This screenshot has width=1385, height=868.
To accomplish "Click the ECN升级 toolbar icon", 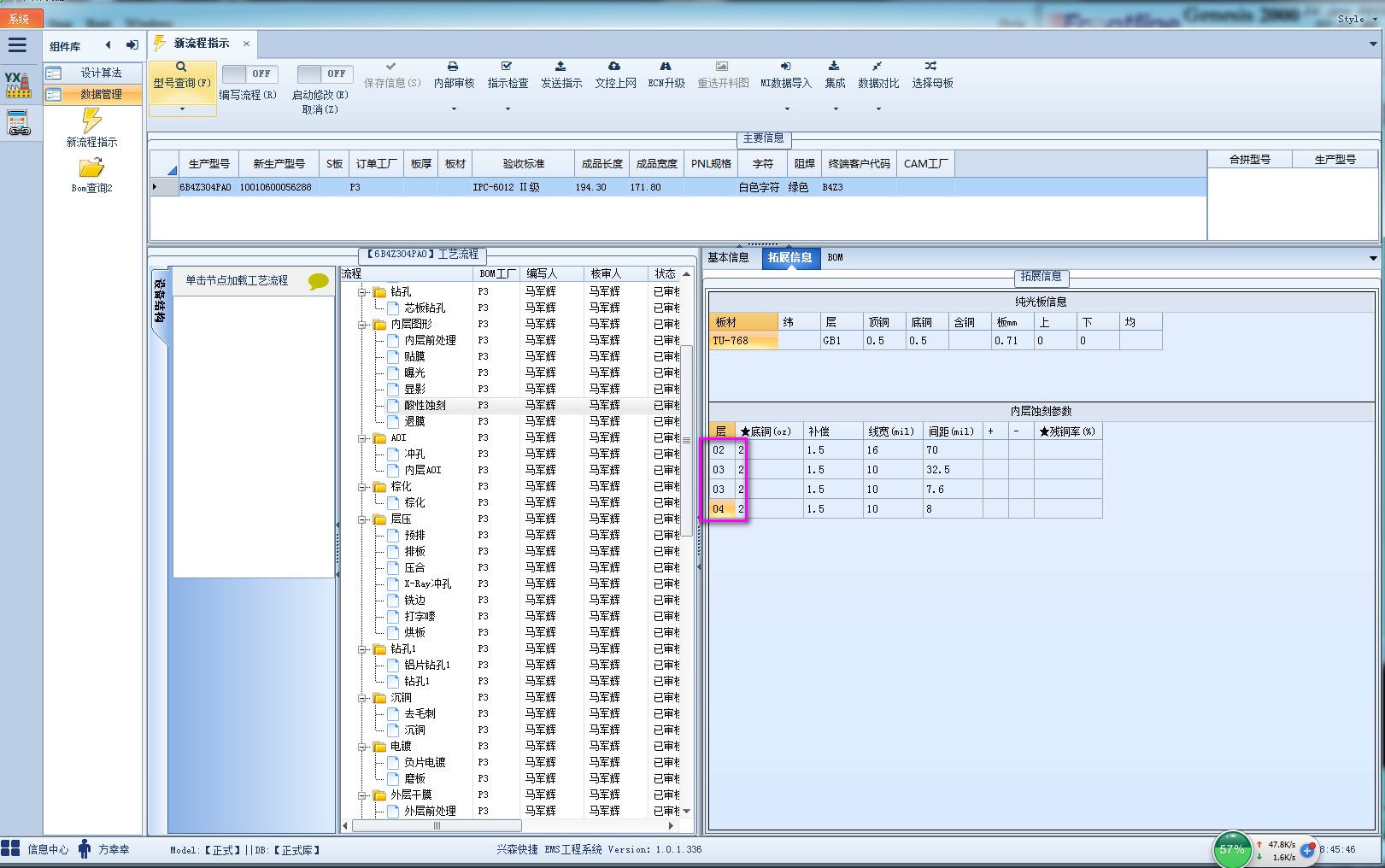I will (666, 66).
